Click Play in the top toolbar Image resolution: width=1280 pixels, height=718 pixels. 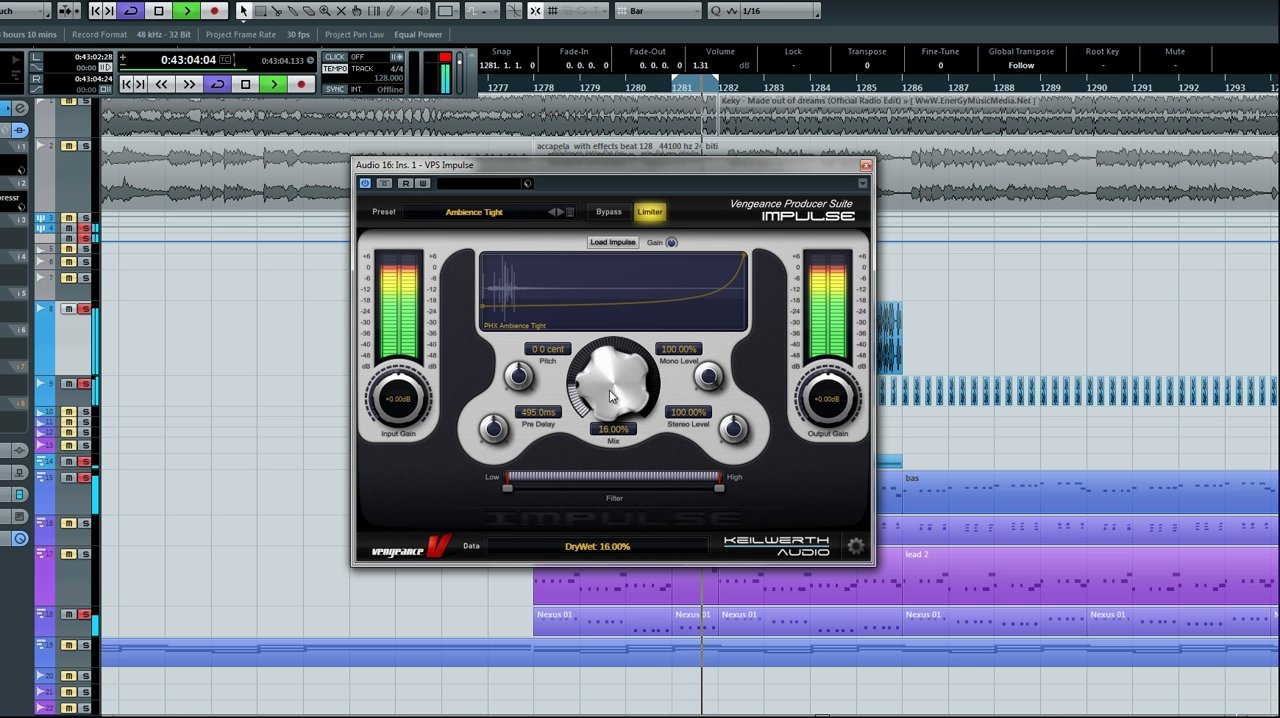187,10
